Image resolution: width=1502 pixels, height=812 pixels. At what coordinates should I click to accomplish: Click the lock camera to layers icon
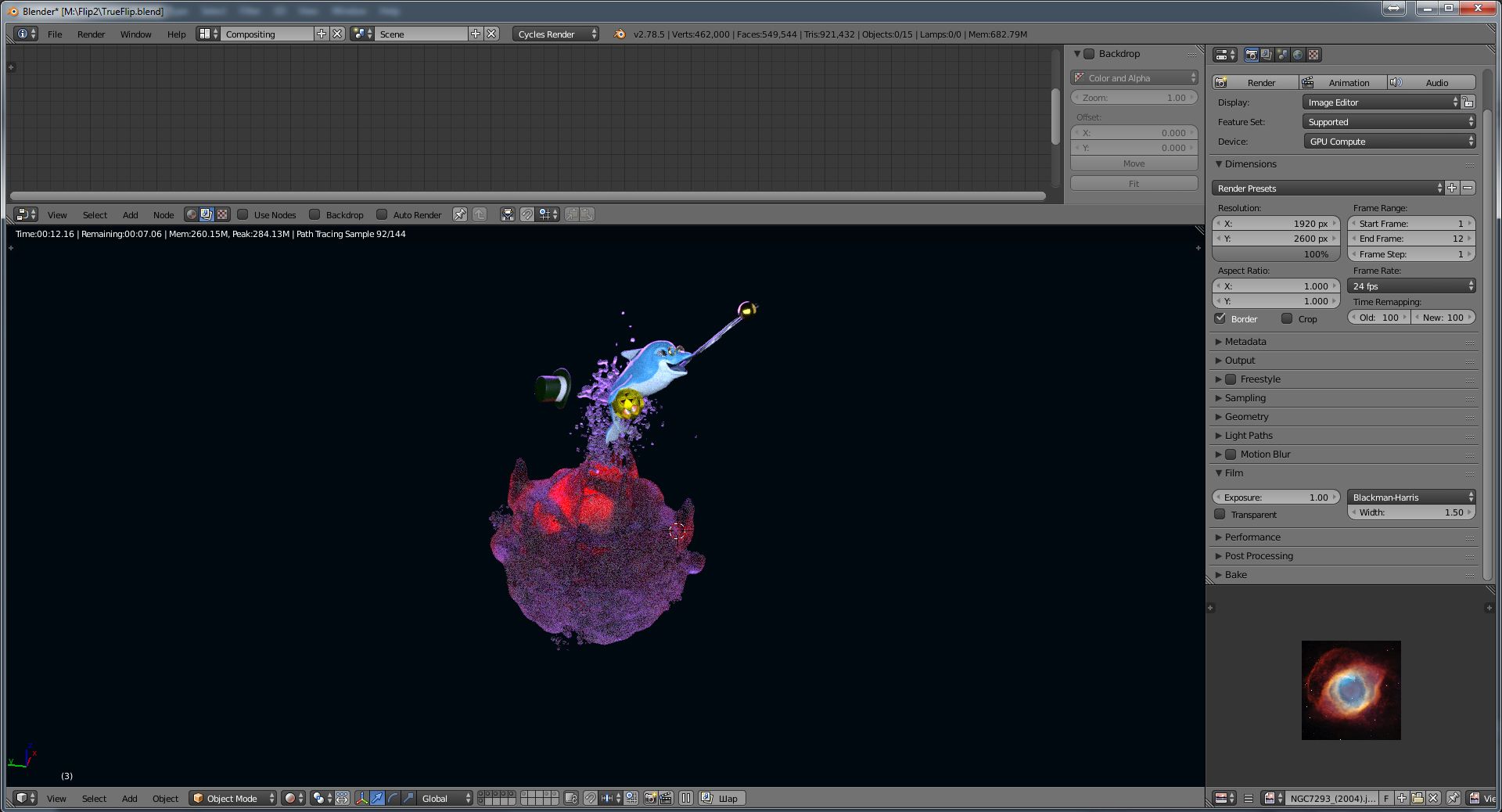(570, 798)
